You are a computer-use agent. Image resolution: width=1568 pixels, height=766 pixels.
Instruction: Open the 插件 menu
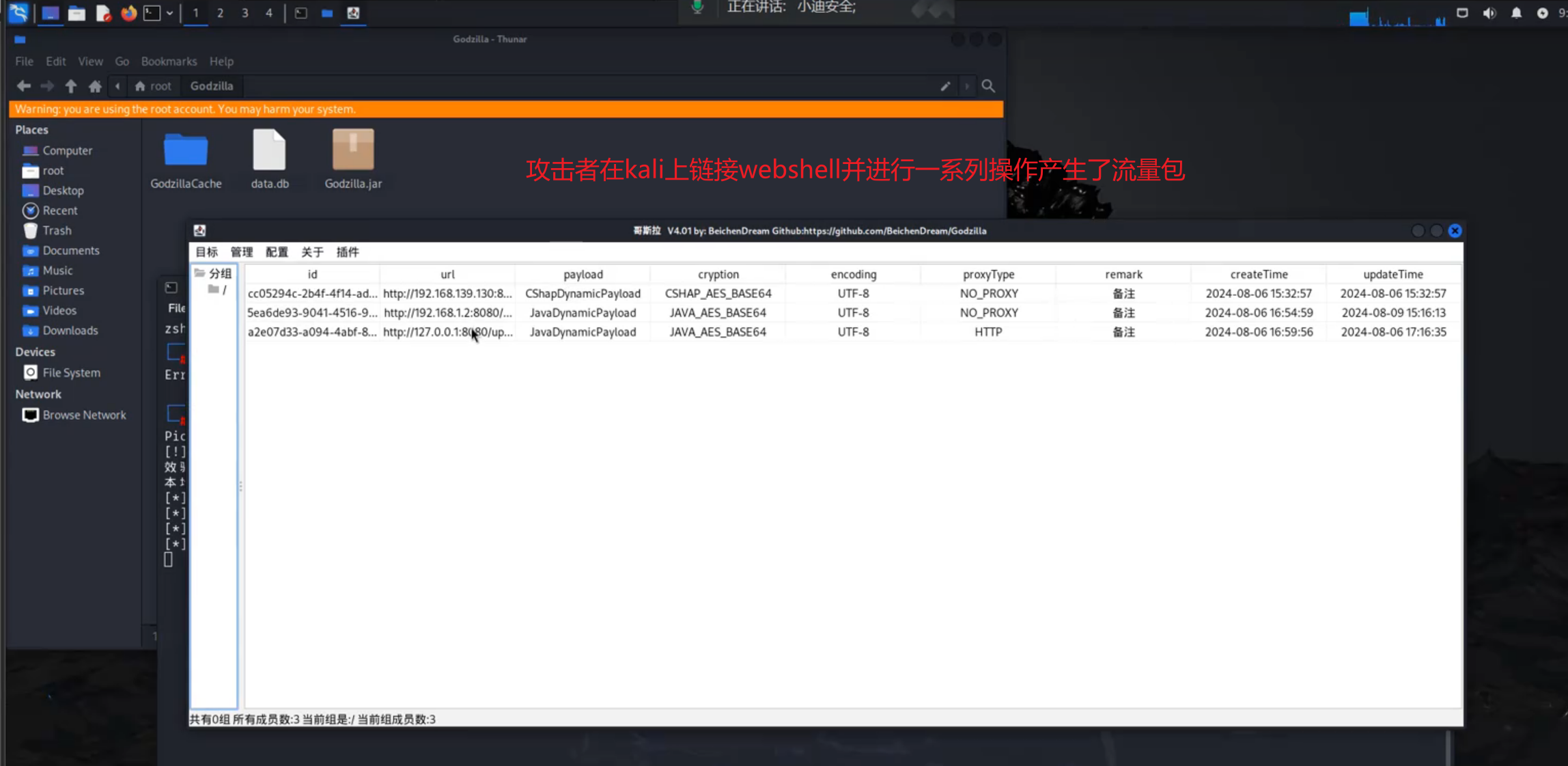(347, 252)
